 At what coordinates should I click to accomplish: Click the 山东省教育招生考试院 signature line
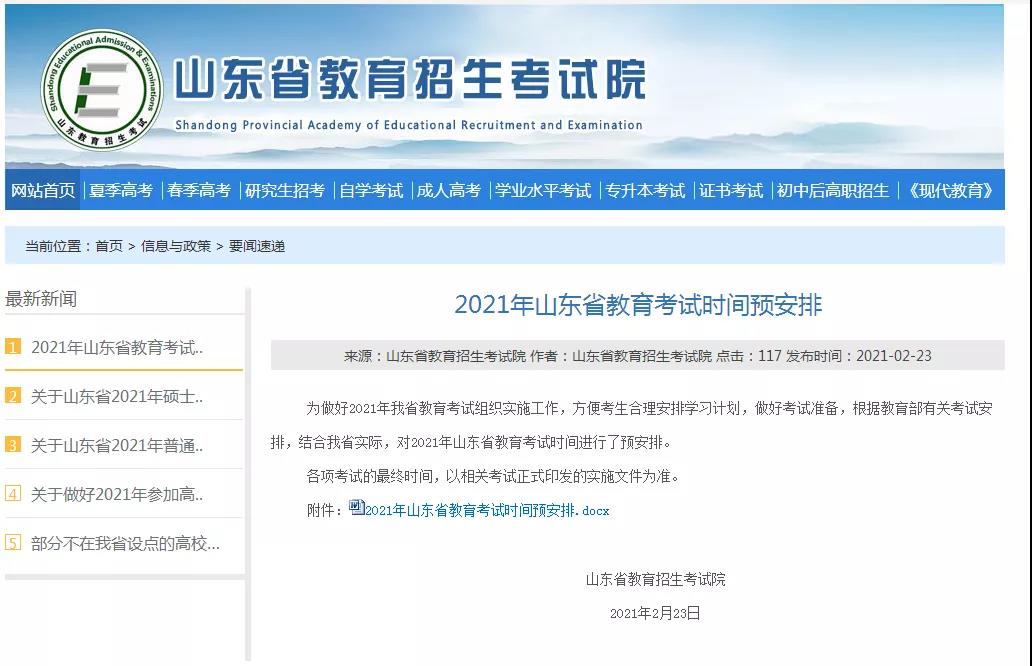pos(656,579)
